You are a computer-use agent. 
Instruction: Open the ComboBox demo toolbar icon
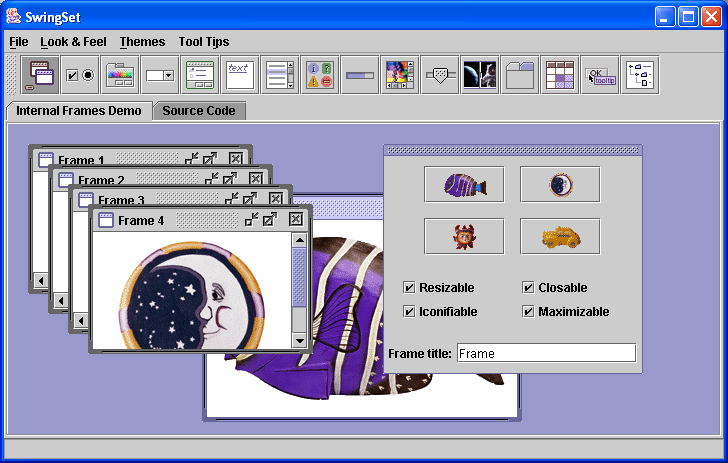[x=159, y=75]
